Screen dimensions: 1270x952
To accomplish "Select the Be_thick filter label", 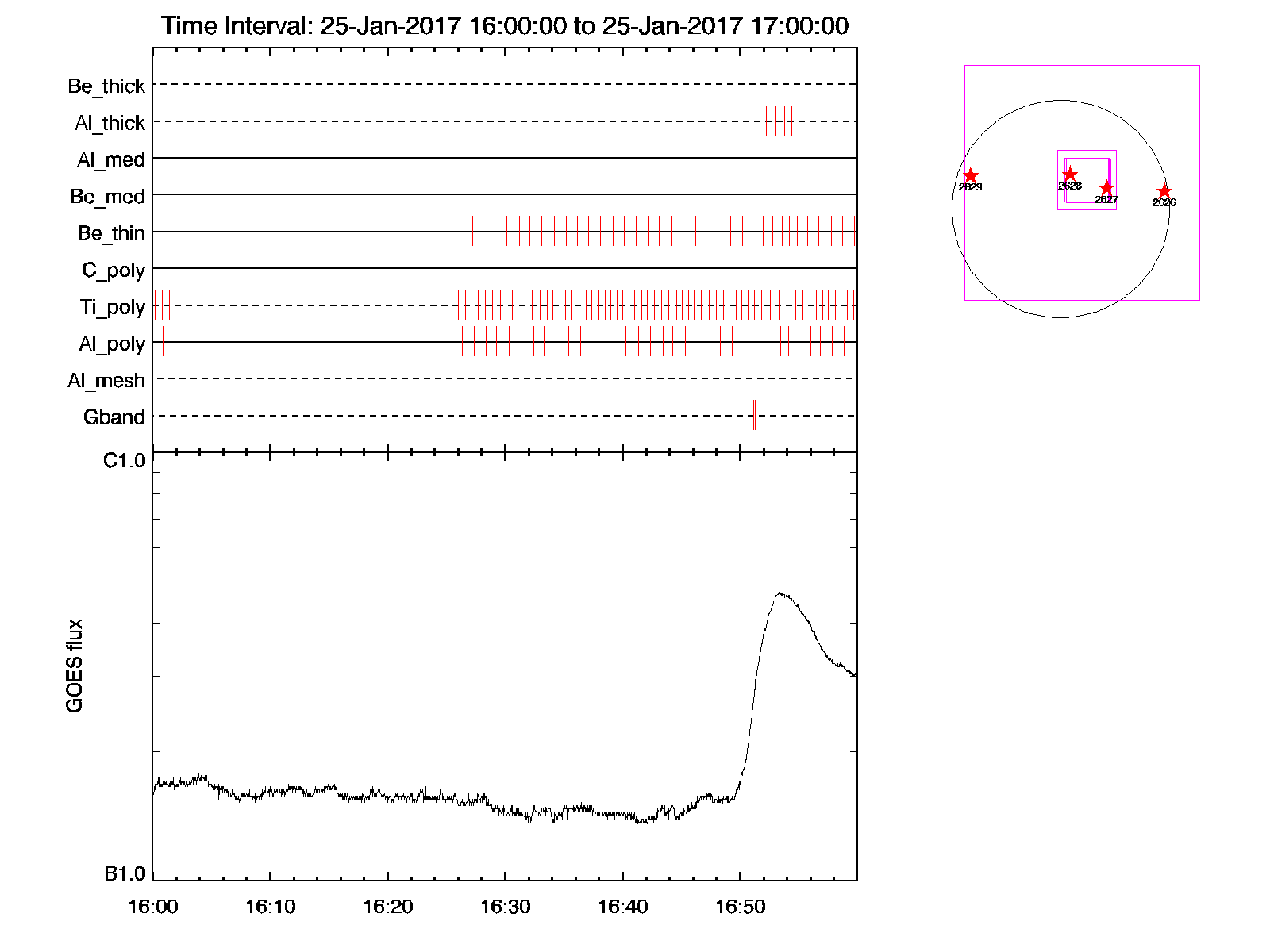I will (106, 86).
